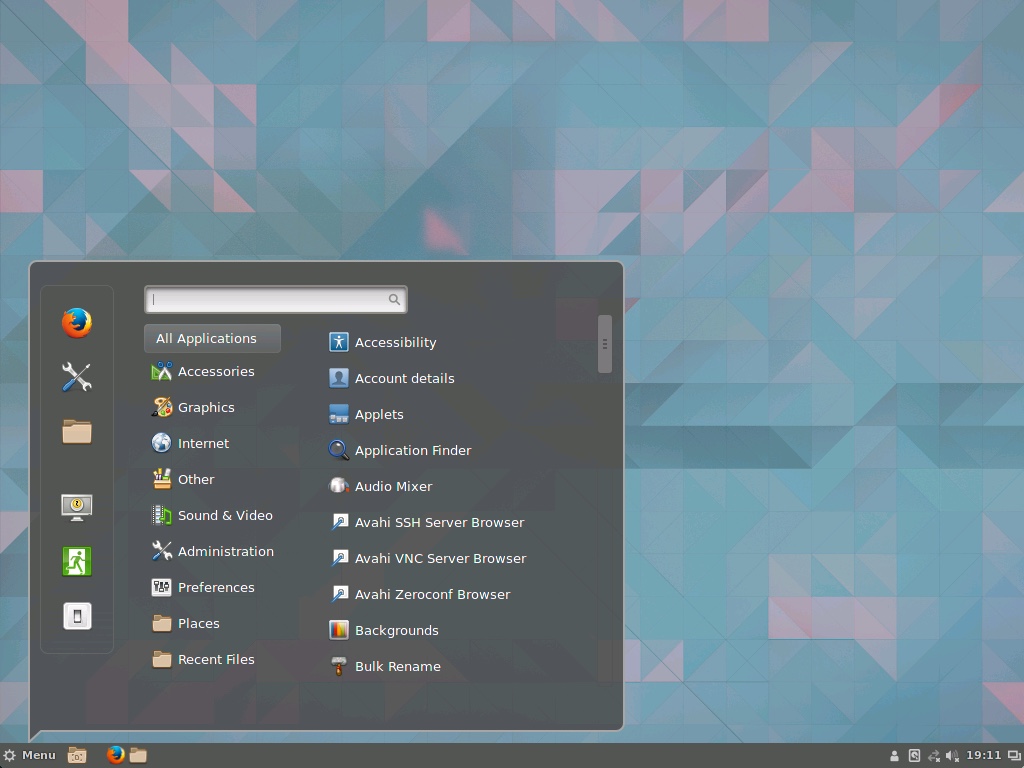Viewport: 1024px width, 768px height.
Task: Open the Internet category
Action: click(x=203, y=443)
